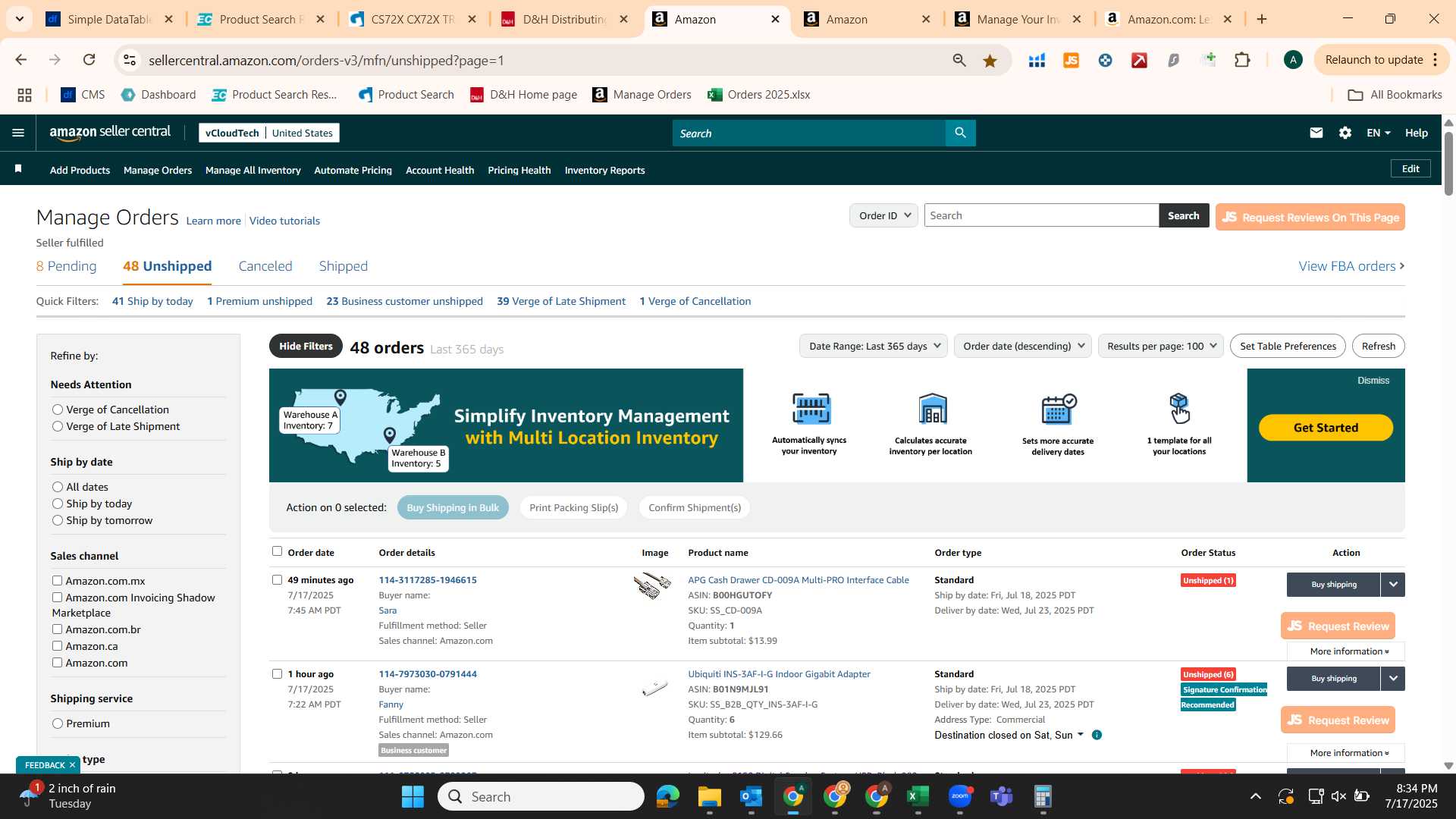This screenshot has width=1456, height=819.
Task: Select All dates ship by option
Action: click(58, 487)
